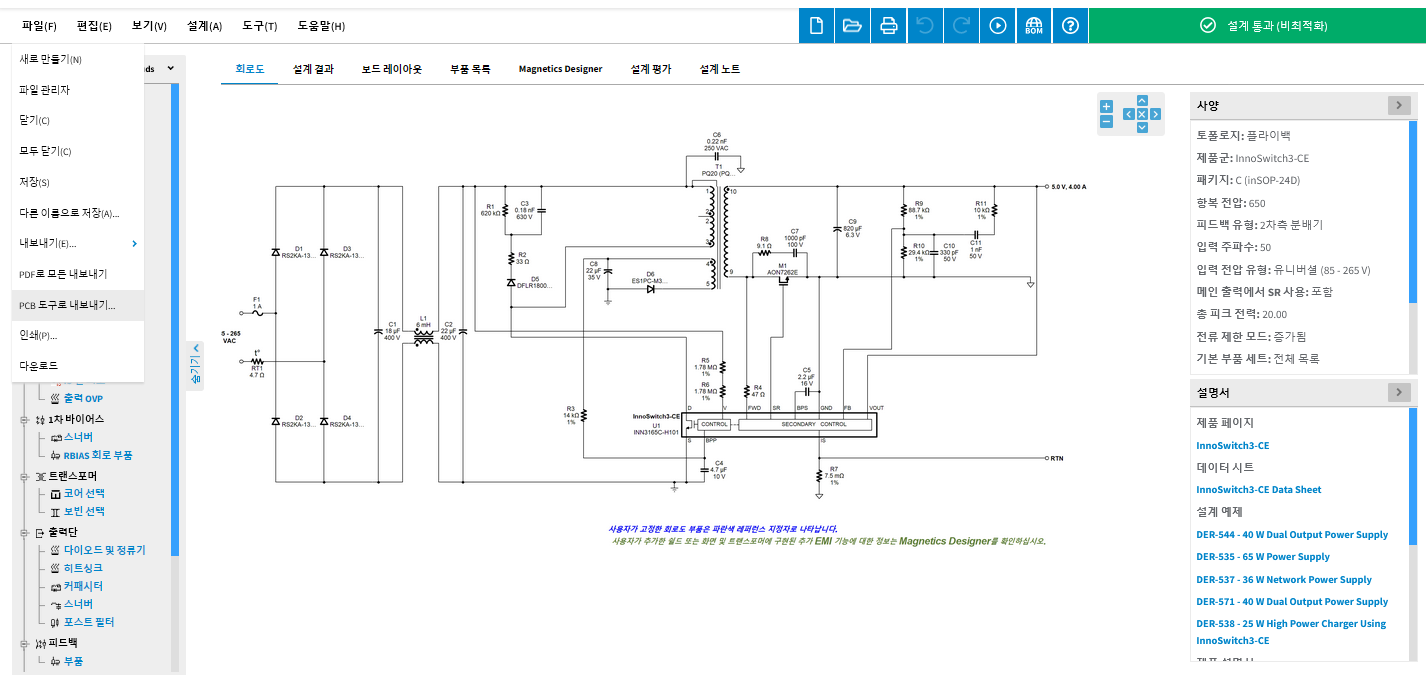Viewport: 1426px width, 675px height.
Task: Open the online BOM globe icon
Action: point(1034,26)
